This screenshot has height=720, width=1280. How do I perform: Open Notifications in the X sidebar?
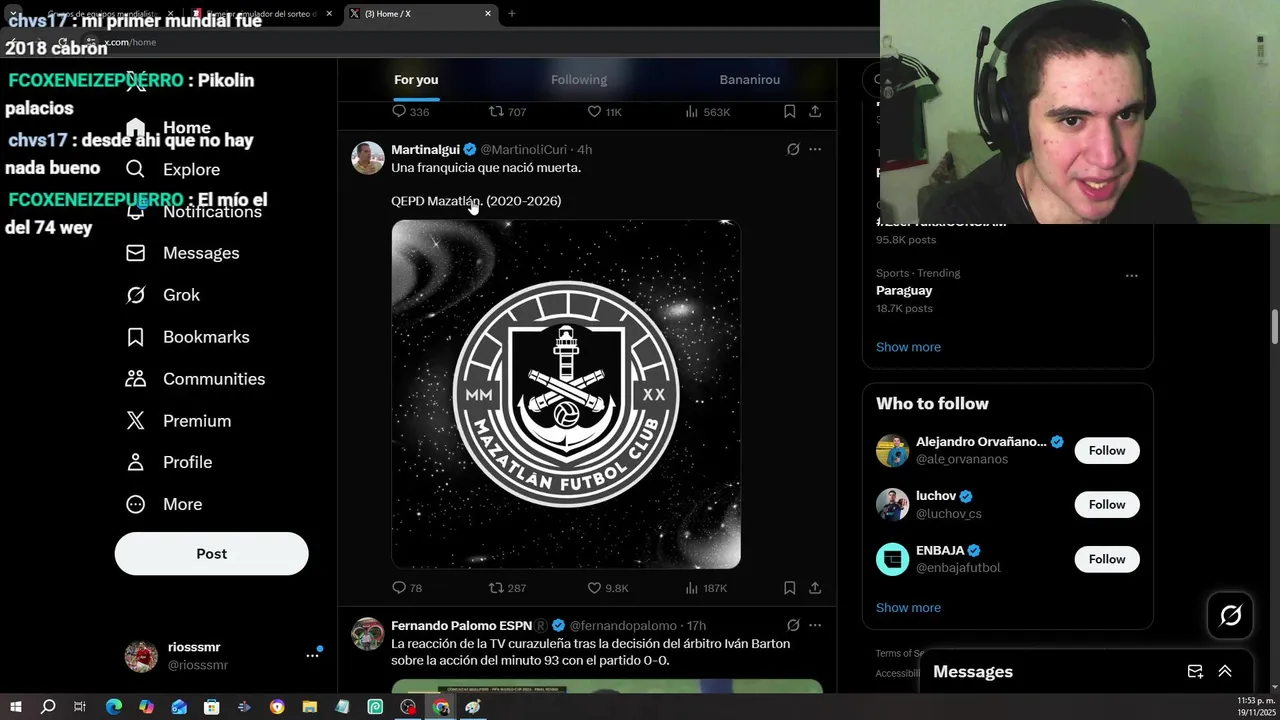pos(193,211)
